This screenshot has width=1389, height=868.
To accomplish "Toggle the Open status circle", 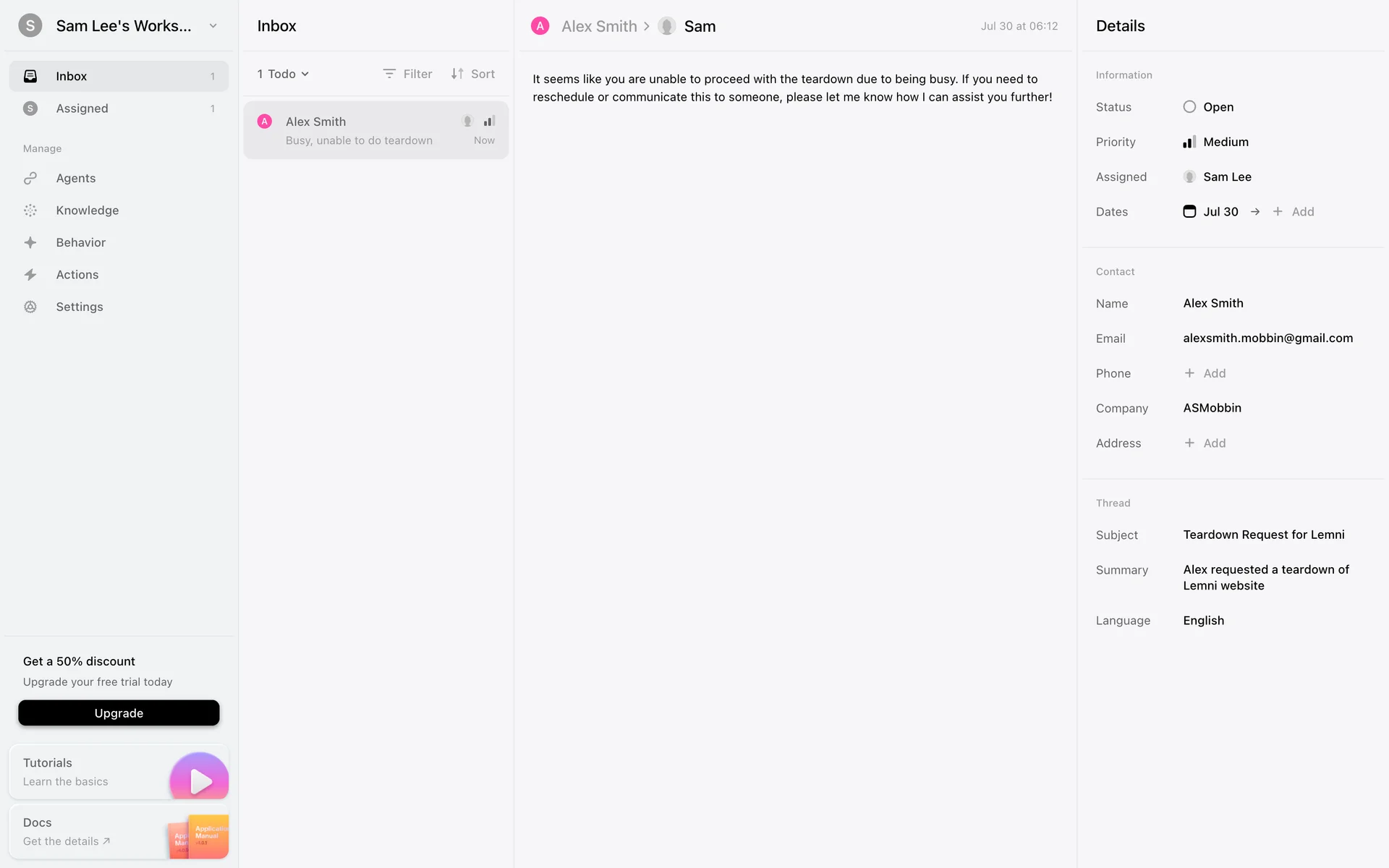I will [1189, 107].
